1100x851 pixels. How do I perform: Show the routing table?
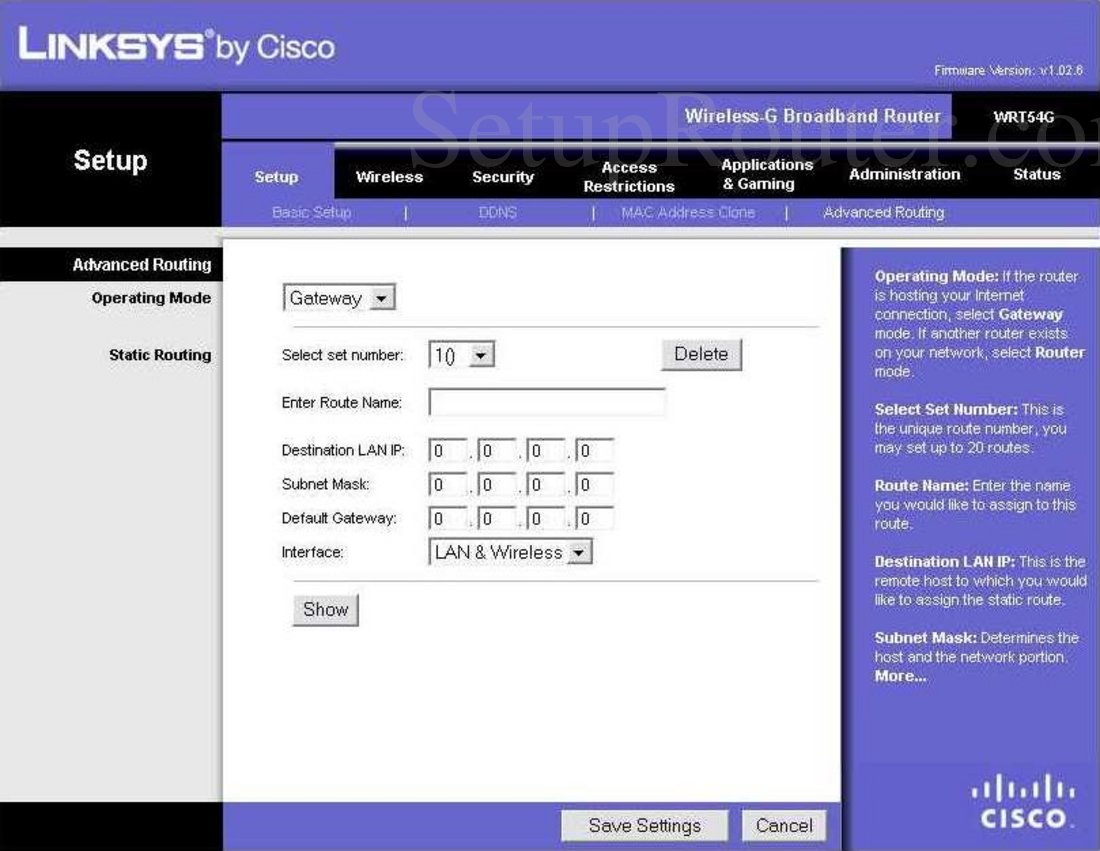(x=324, y=609)
